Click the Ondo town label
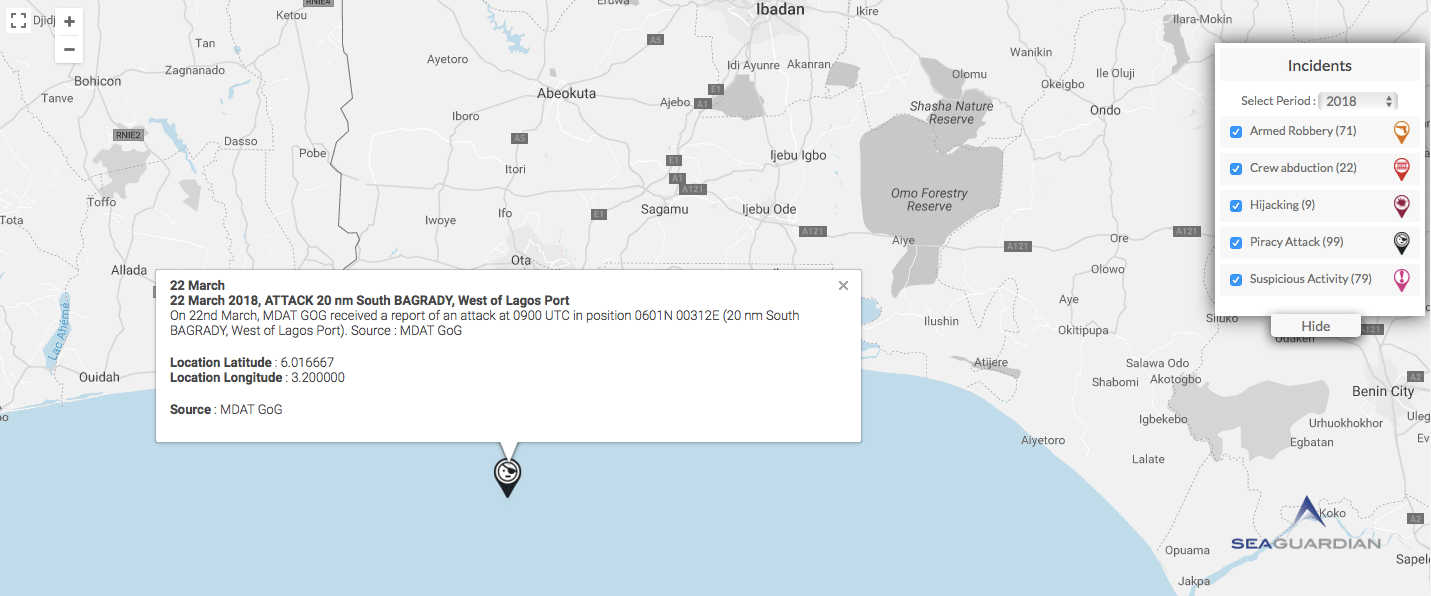The height and width of the screenshot is (596, 1431). (x=1105, y=110)
